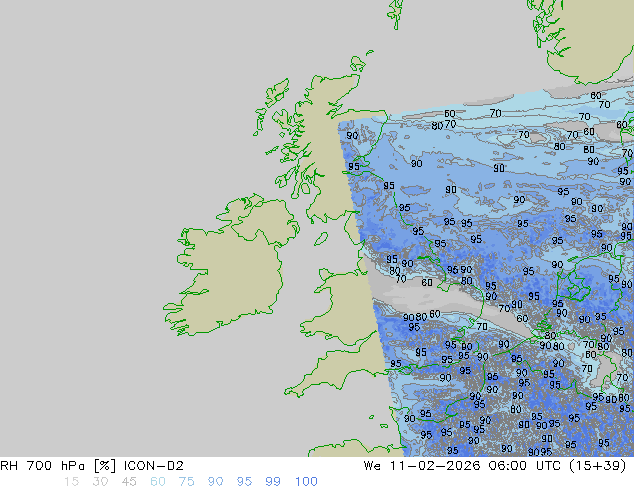Select the legend value 60
Viewport: 634px width, 490px height.
pos(158,482)
